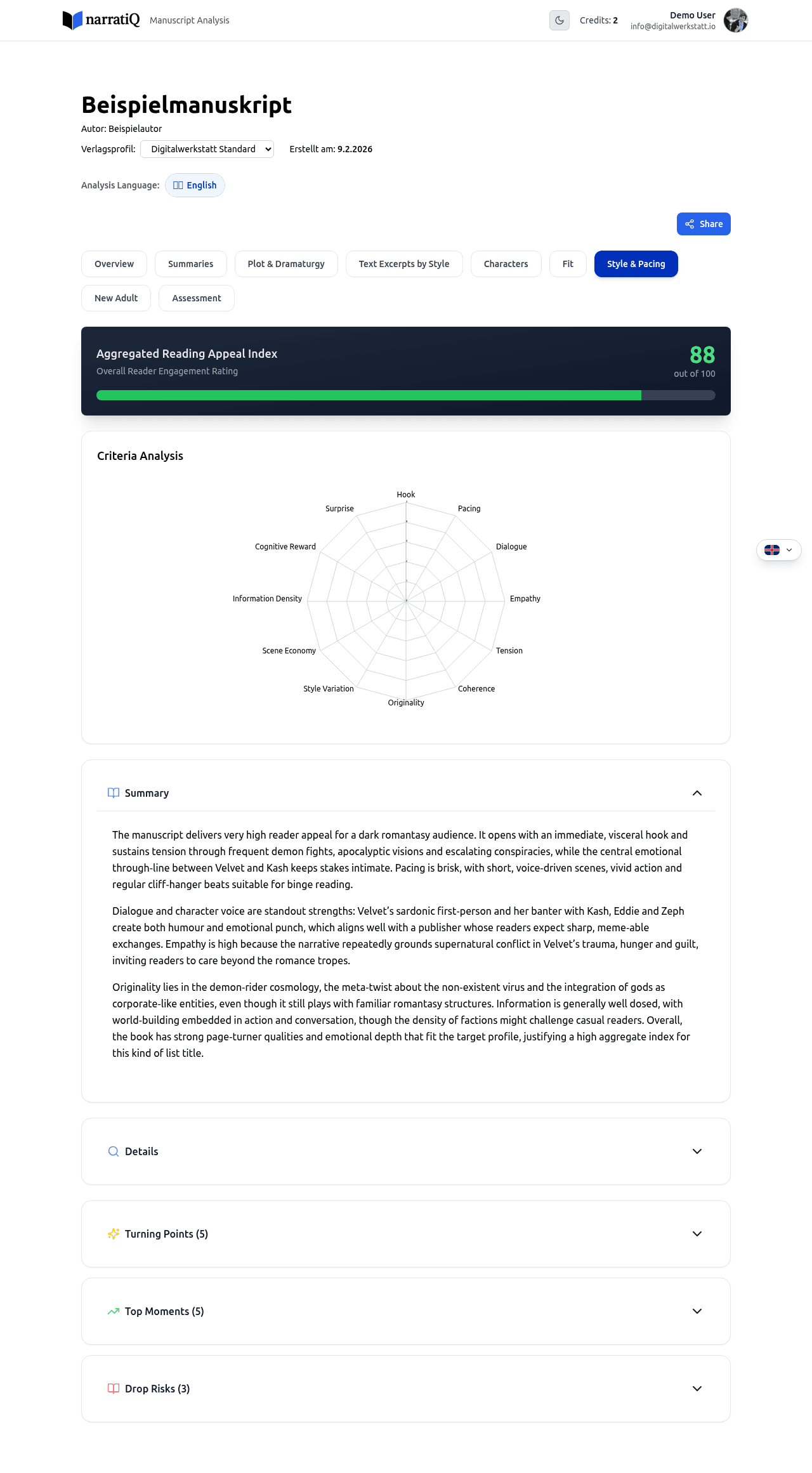The width and height of the screenshot is (812, 1473).
Task: Click the share icon inside the Share button
Action: coord(689,223)
